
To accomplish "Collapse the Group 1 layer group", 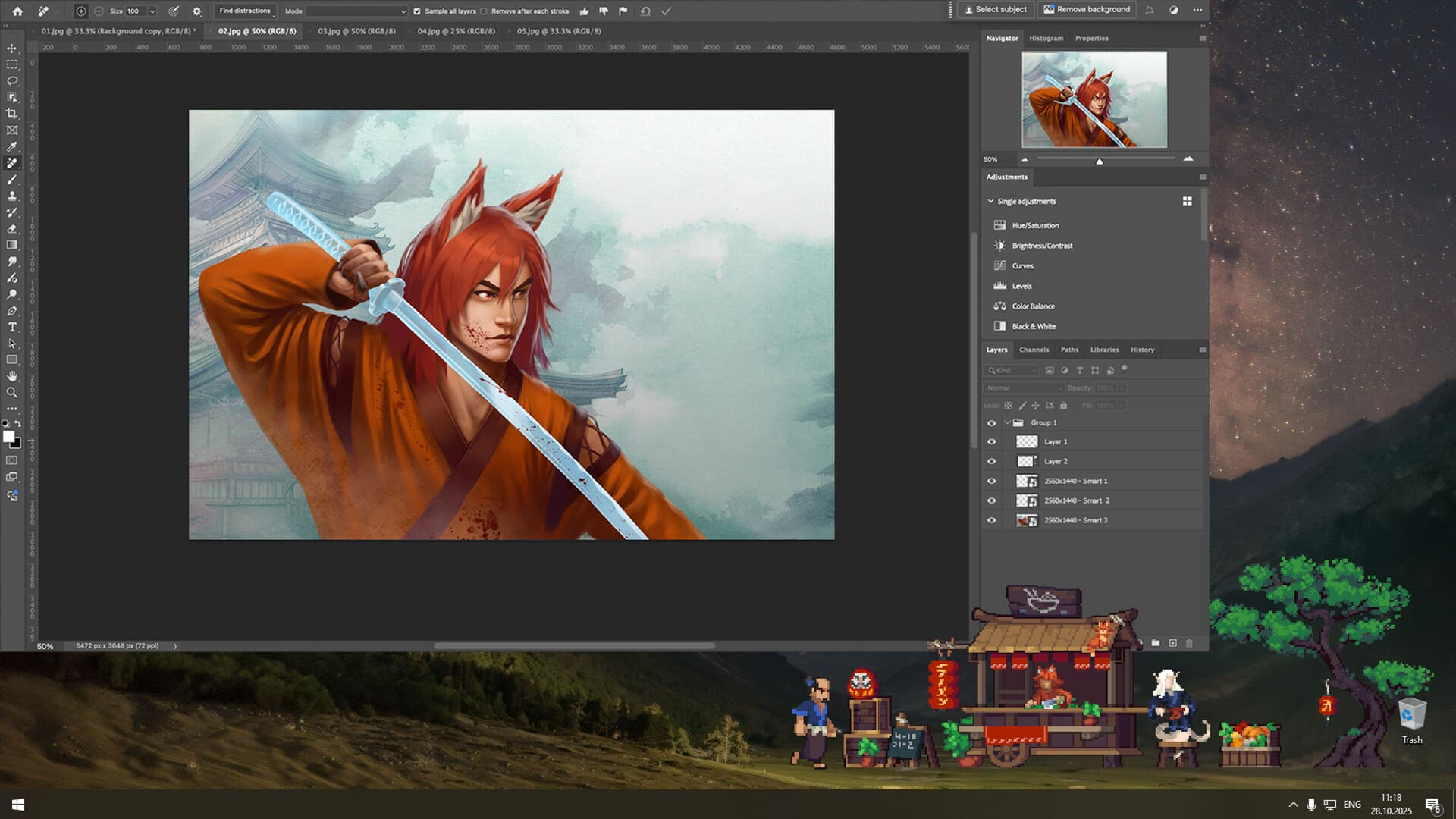I will click(1008, 422).
